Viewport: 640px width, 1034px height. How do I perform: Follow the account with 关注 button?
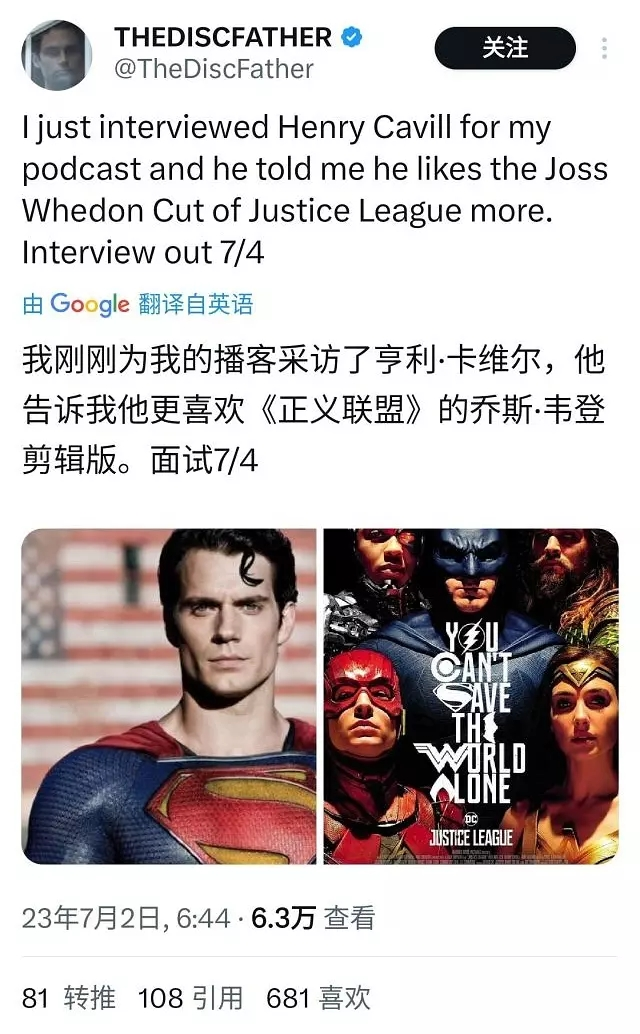pos(505,48)
